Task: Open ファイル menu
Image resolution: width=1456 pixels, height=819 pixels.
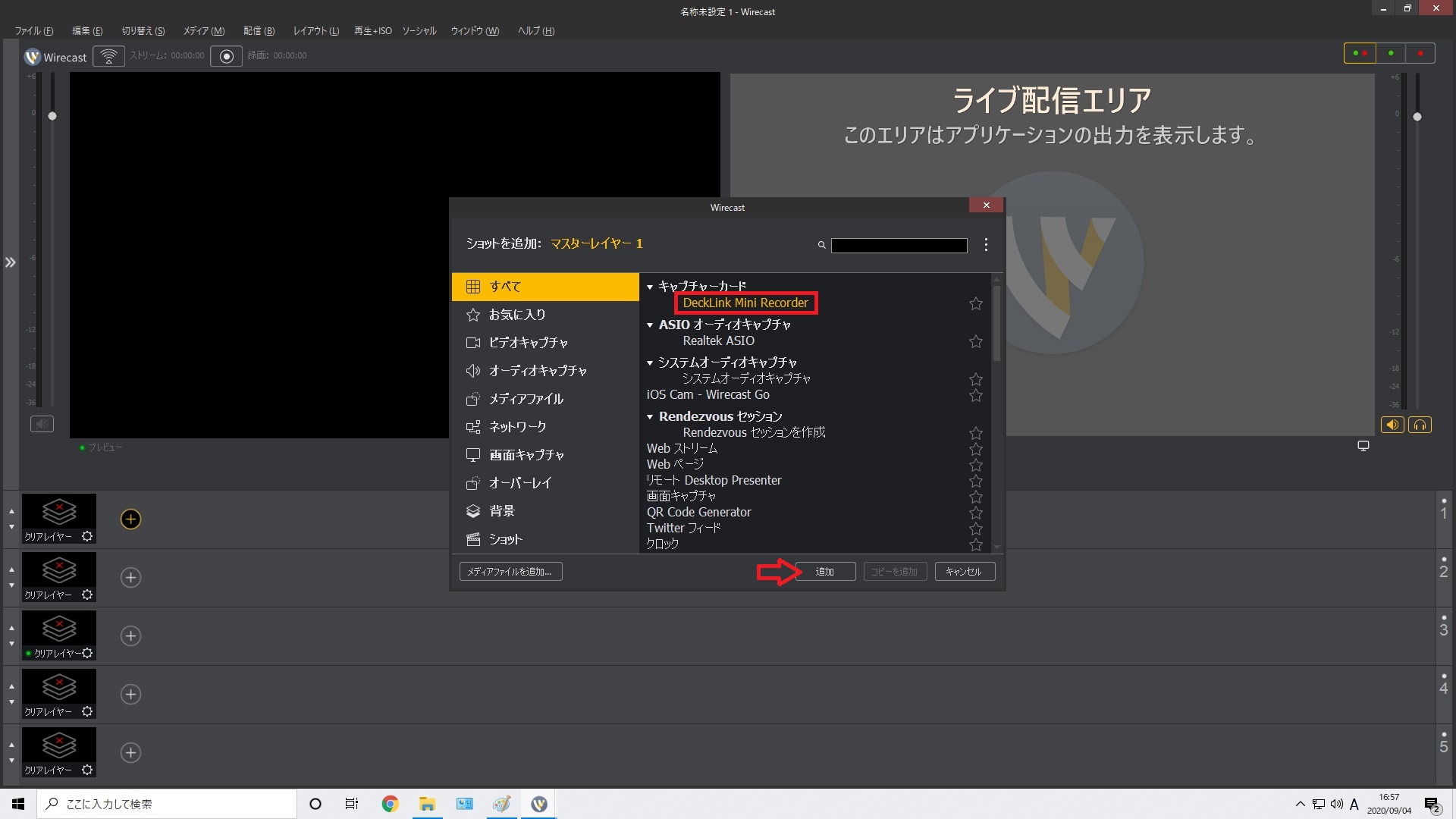Action: click(x=34, y=31)
